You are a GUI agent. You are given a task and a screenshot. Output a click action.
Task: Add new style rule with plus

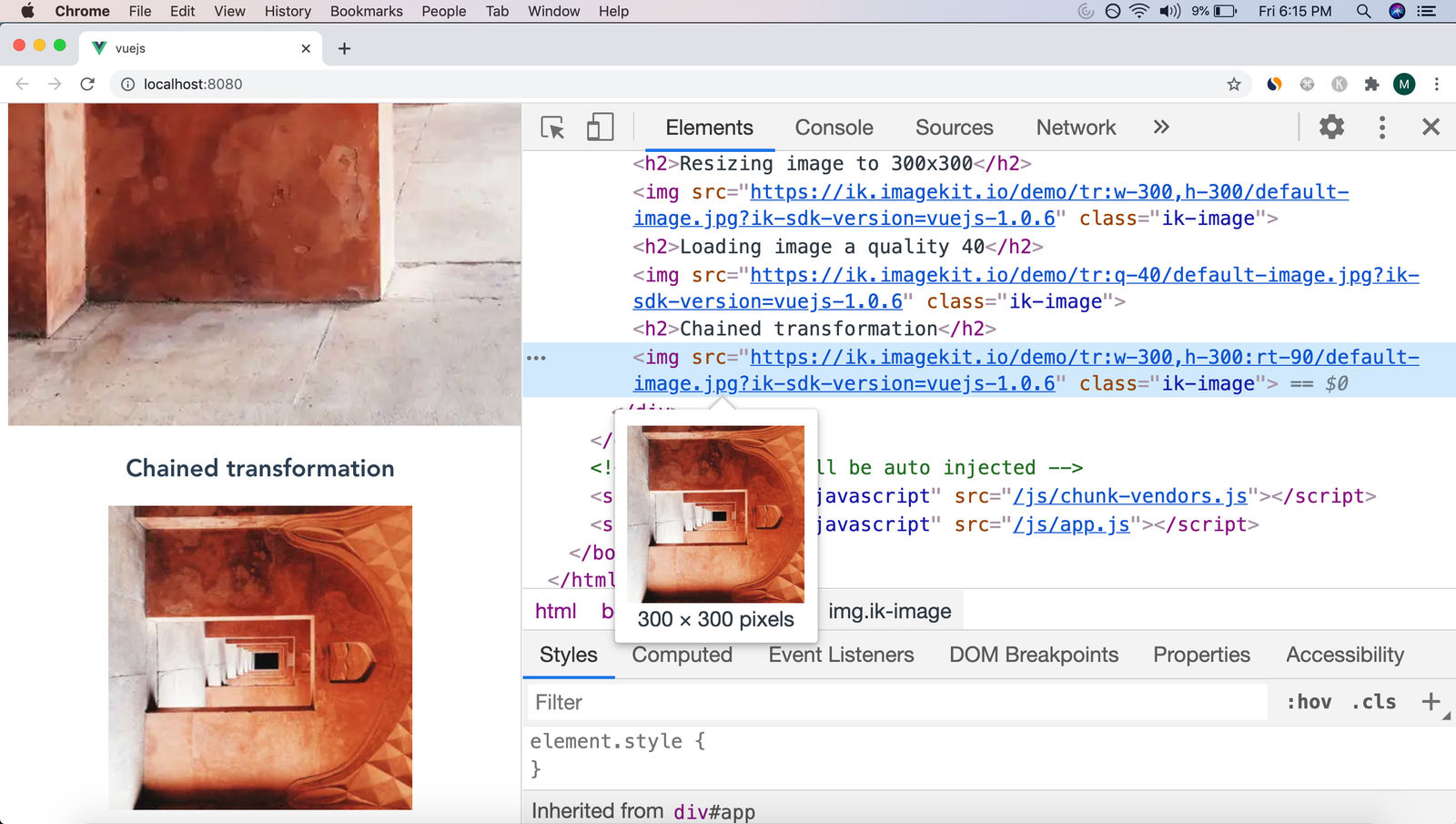tap(1431, 701)
